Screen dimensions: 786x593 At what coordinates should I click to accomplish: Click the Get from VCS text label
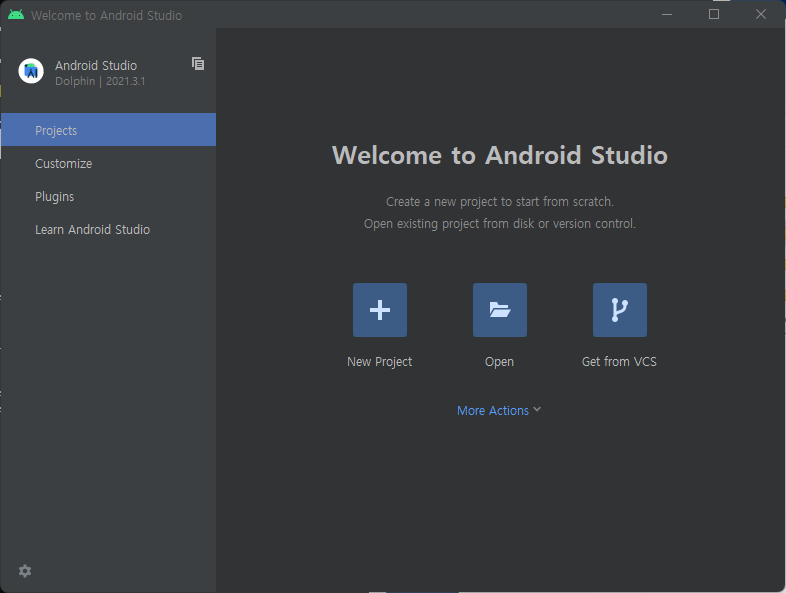[619, 362]
